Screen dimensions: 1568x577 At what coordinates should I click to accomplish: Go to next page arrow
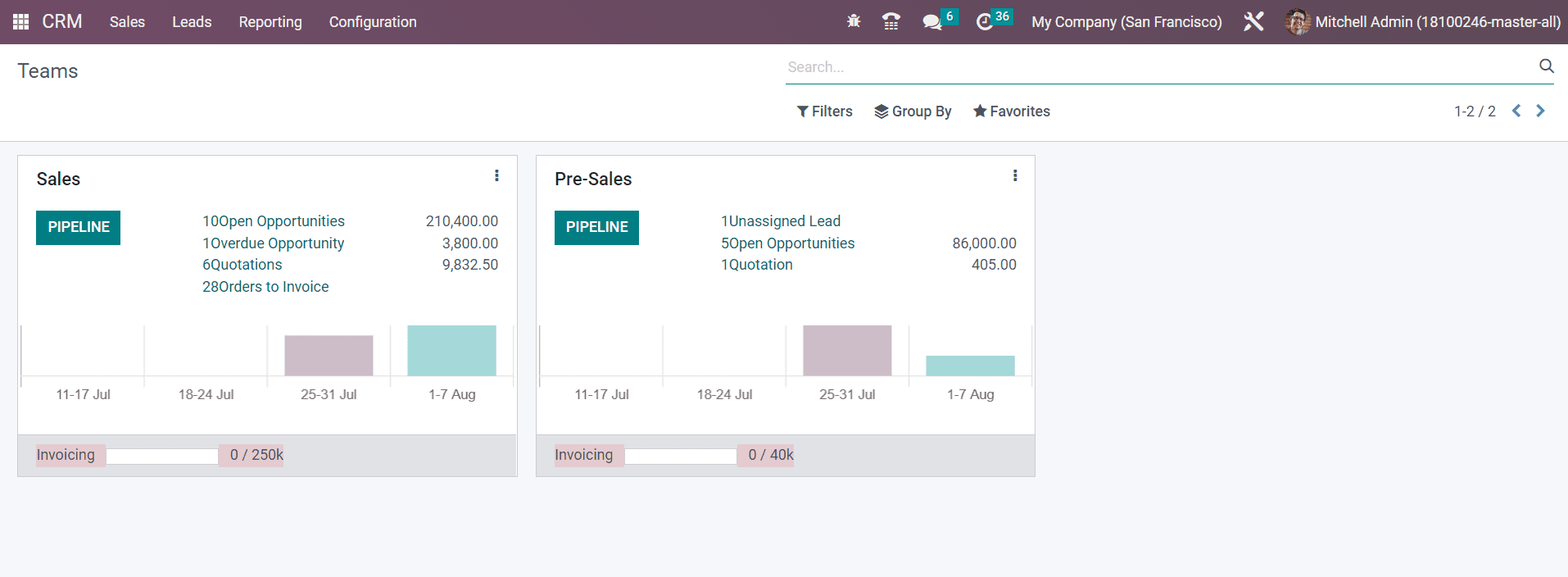click(1540, 111)
